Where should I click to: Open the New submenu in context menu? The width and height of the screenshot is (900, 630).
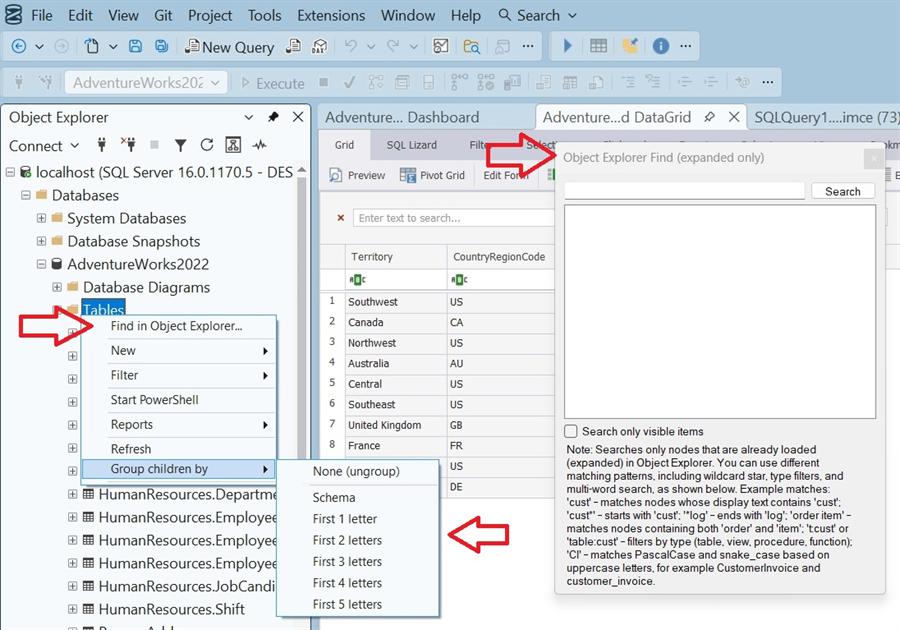[179, 351]
